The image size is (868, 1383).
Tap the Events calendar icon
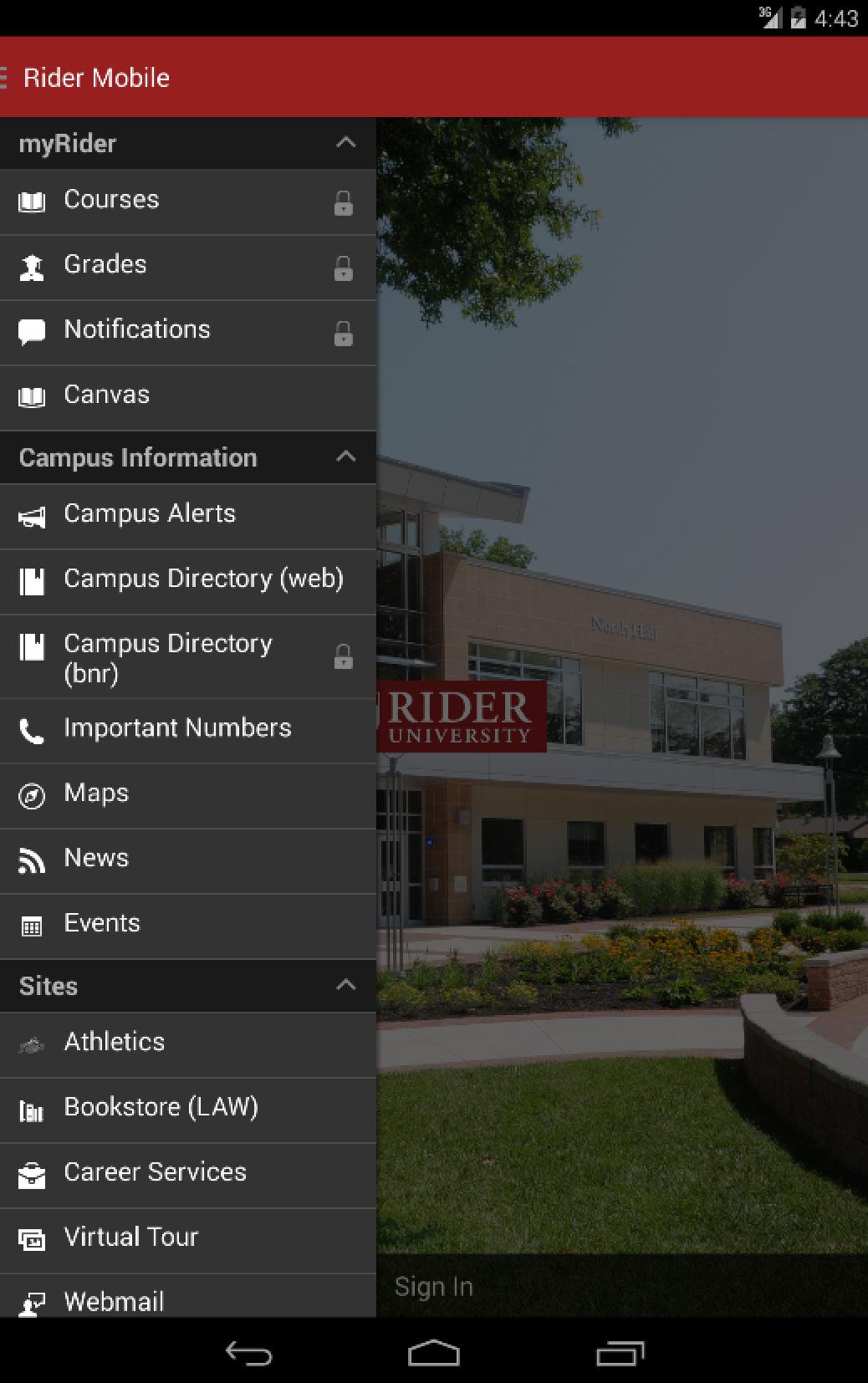coord(32,926)
